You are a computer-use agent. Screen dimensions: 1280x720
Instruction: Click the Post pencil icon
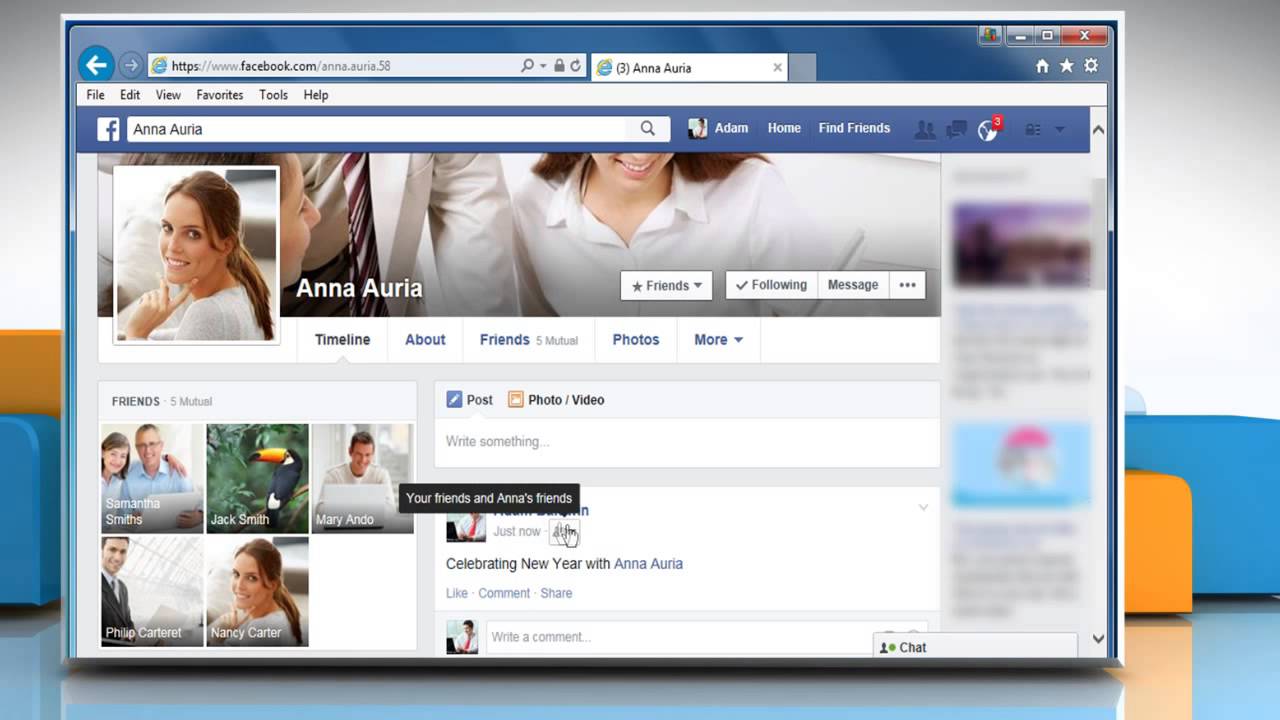[x=454, y=400]
